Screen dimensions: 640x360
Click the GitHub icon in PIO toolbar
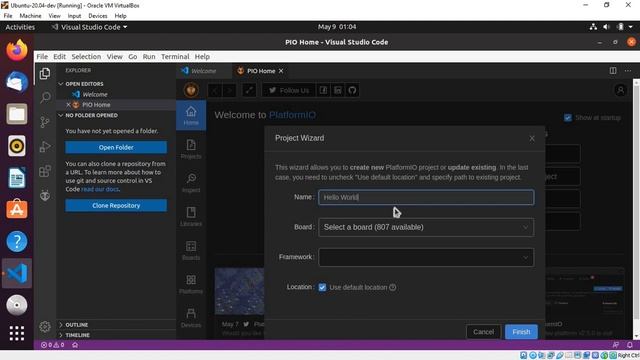click(352, 90)
